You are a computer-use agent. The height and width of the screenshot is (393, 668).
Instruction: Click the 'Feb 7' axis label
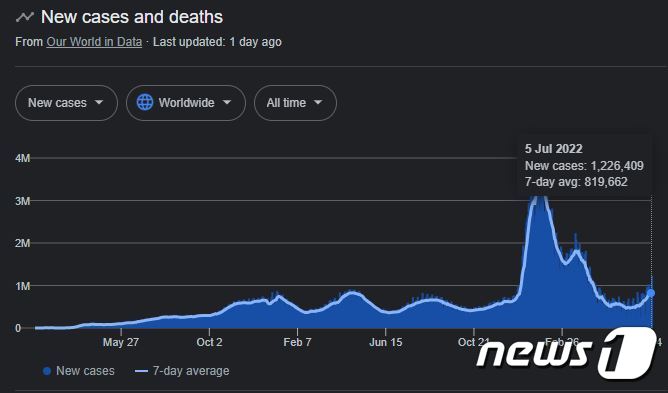[297, 342]
